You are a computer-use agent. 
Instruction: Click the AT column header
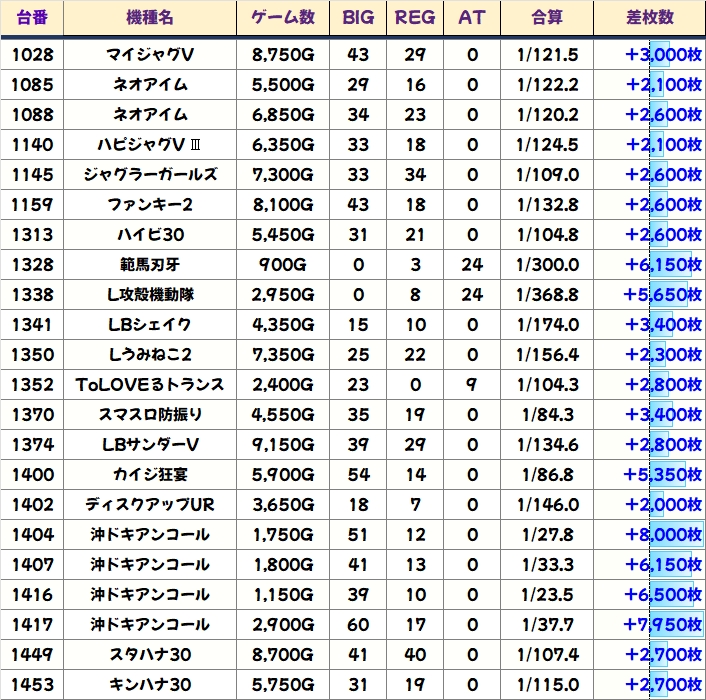click(x=472, y=18)
